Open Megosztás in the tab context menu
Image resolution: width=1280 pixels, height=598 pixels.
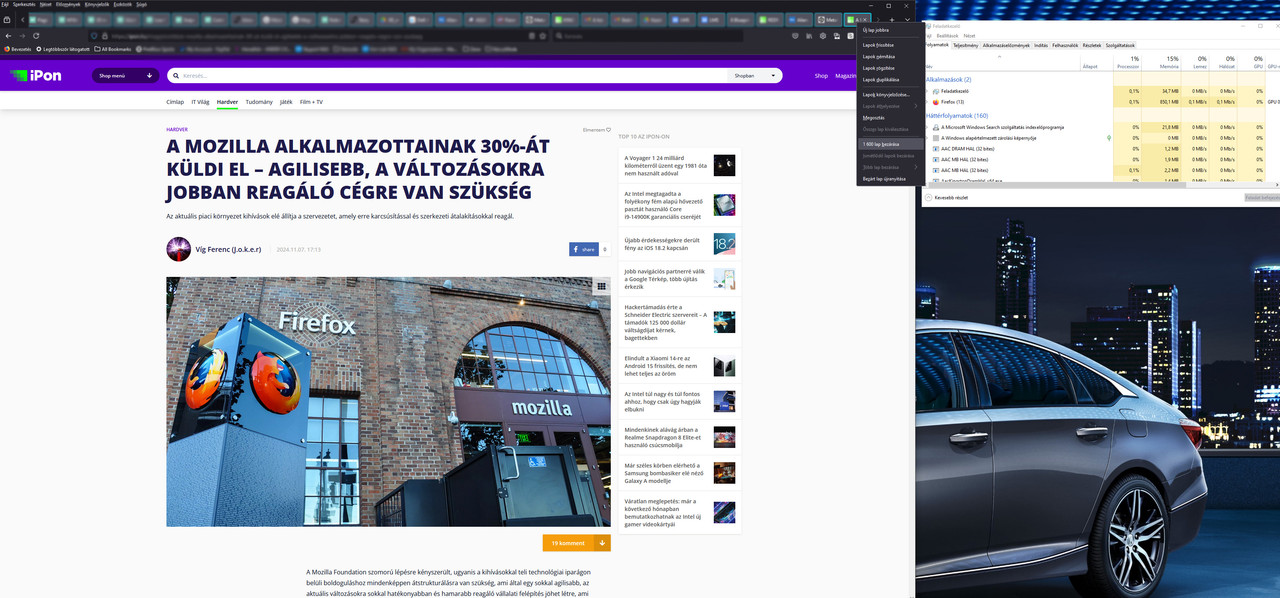point(891,118)
